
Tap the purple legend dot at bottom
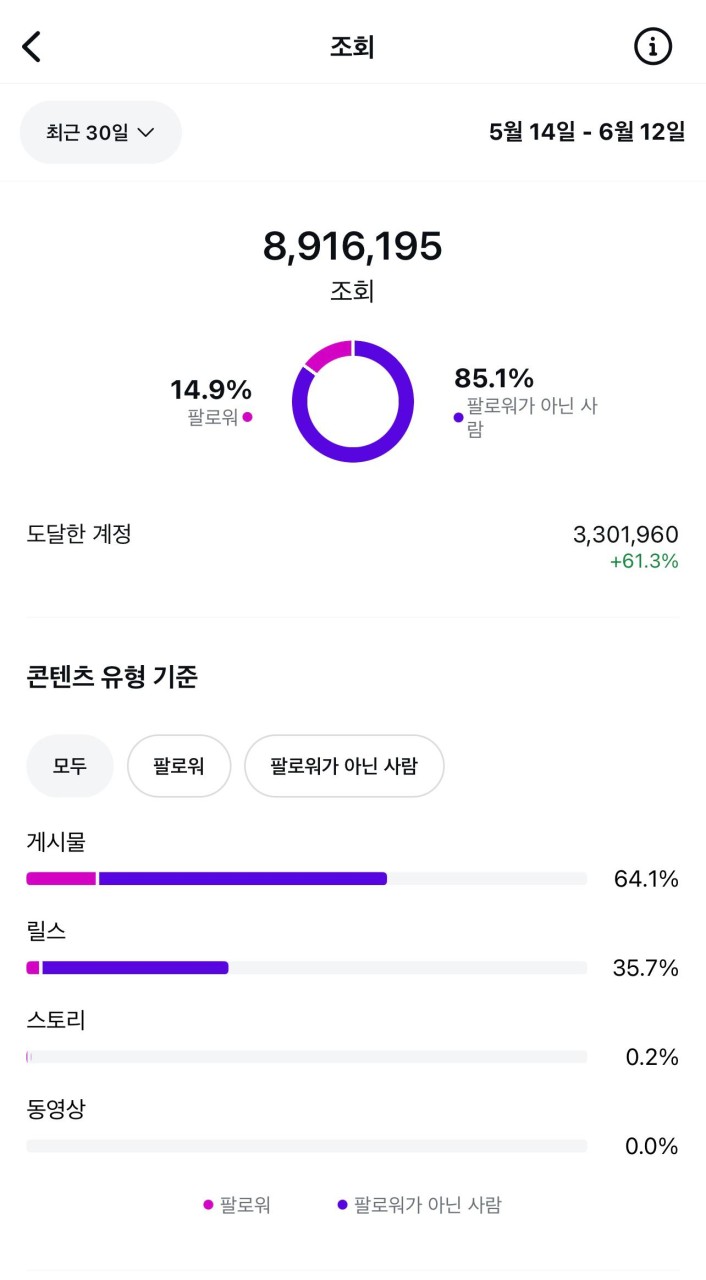(x=342, y=1205)
